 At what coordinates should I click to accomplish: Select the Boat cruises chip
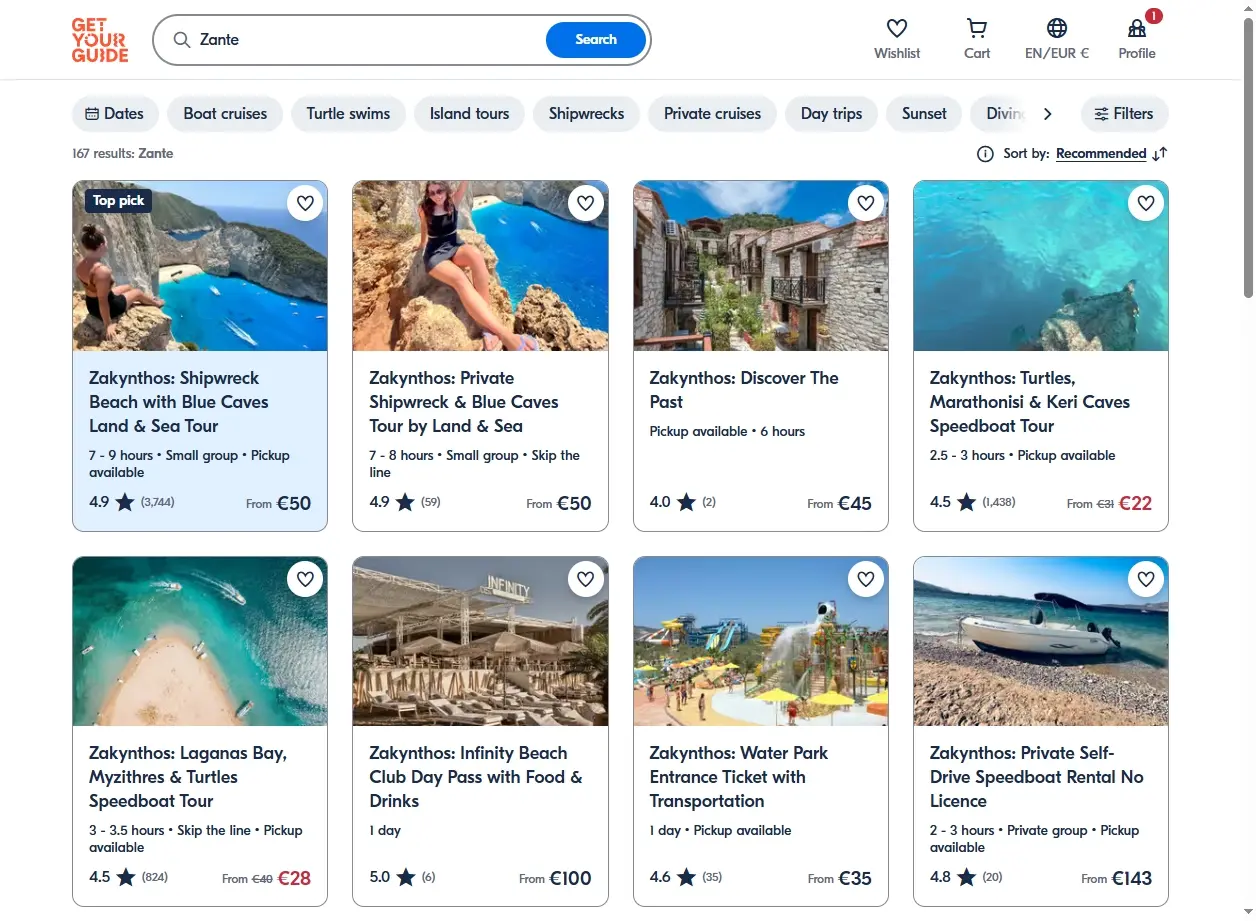point(225,114)
